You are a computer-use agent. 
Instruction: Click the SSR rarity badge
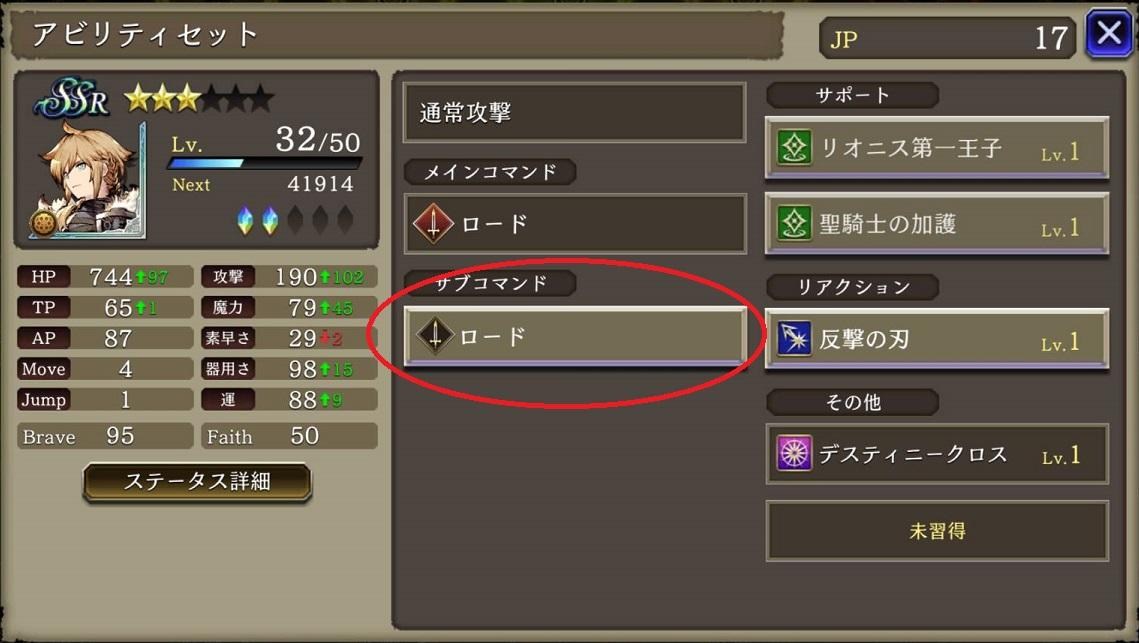point(73,99)
